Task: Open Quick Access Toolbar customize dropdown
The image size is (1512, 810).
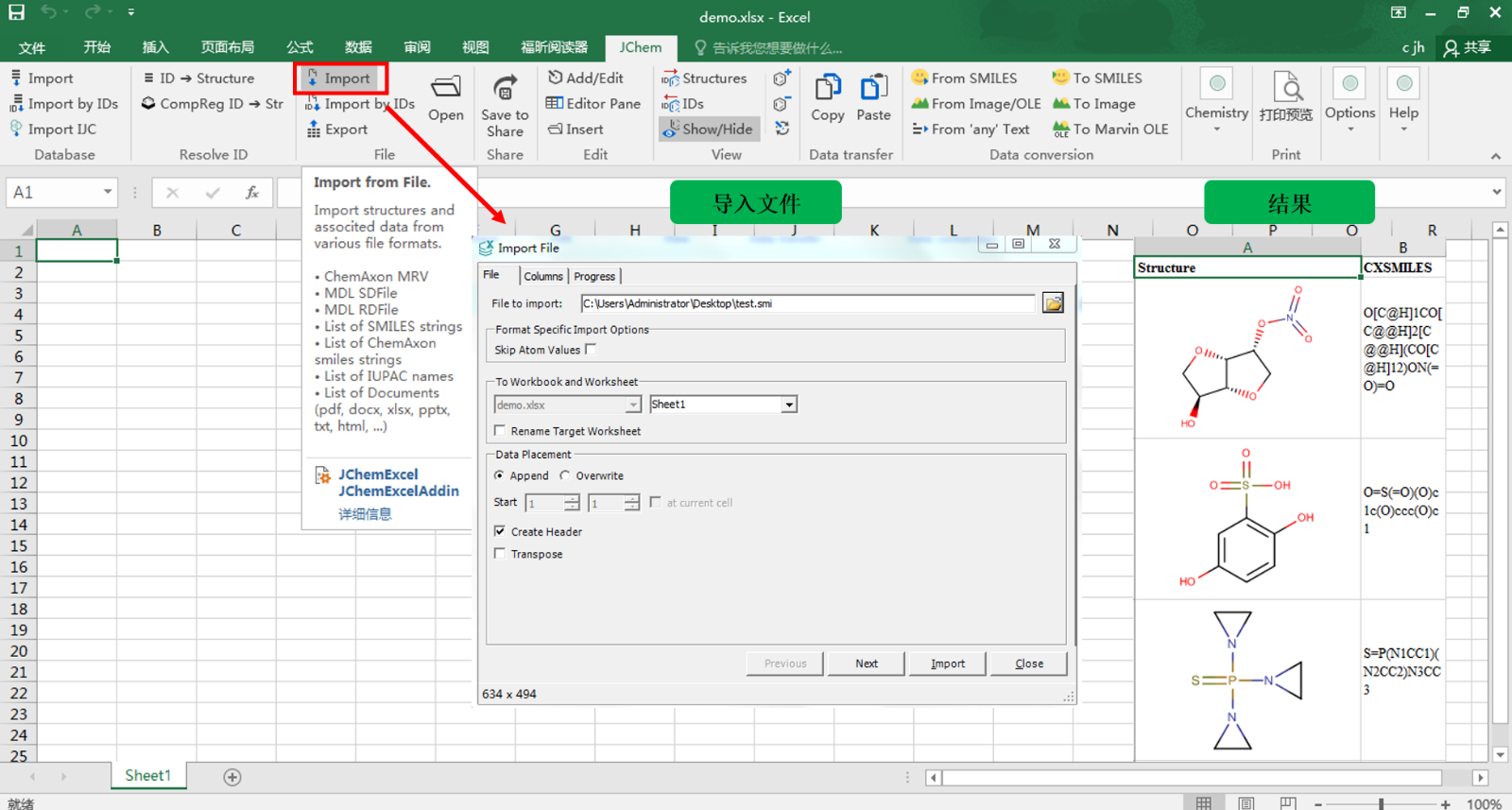Action: point(130,12)
